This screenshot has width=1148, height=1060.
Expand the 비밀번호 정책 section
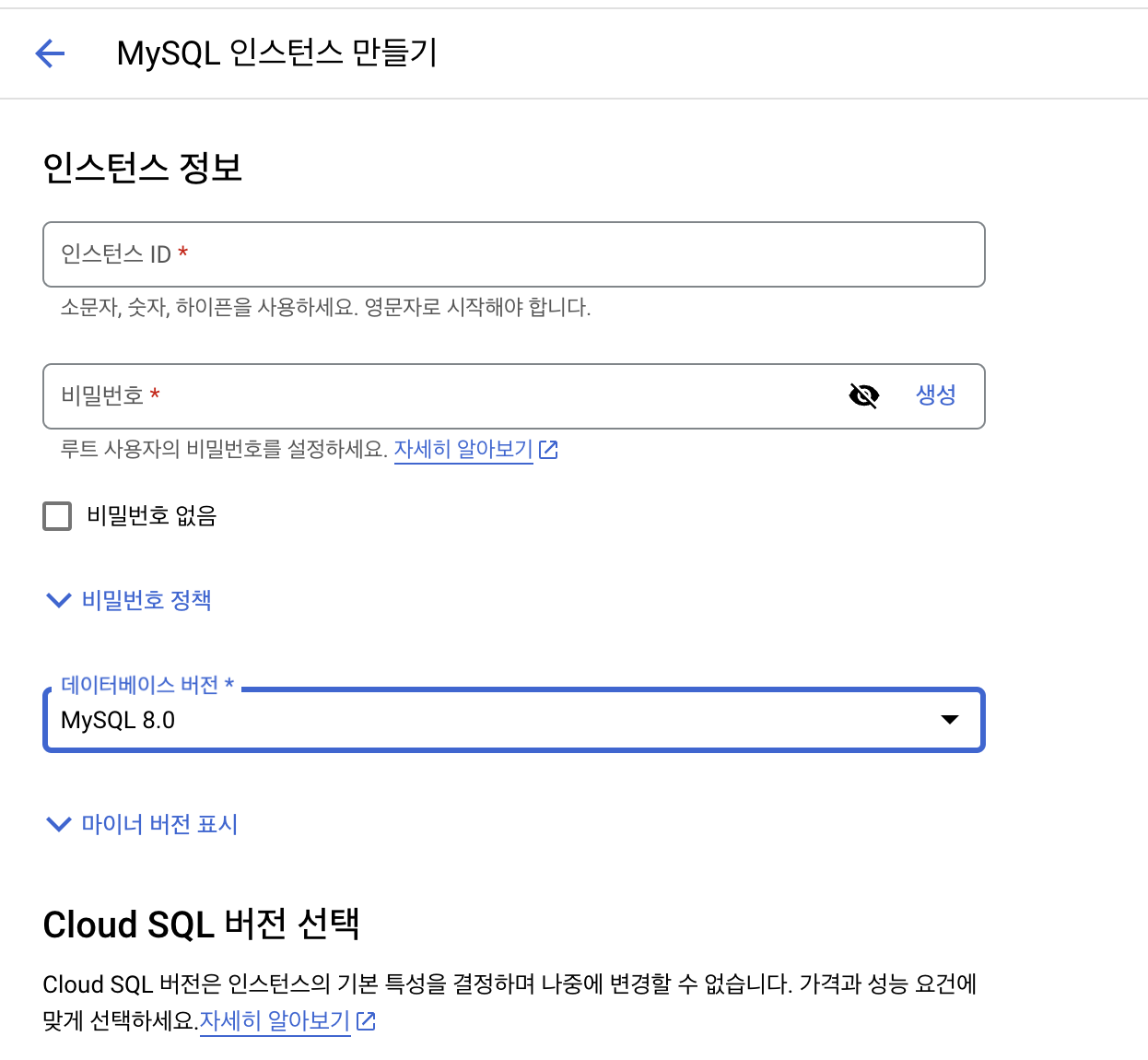(x=129, y=600)
